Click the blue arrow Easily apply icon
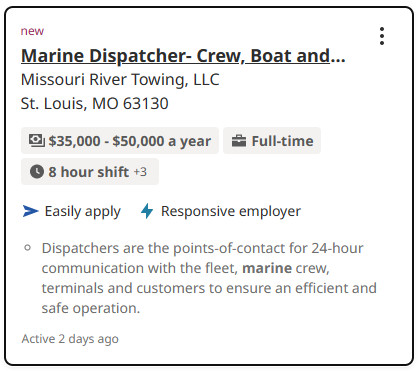Screen dimensions: 419x371 point(30,211)
